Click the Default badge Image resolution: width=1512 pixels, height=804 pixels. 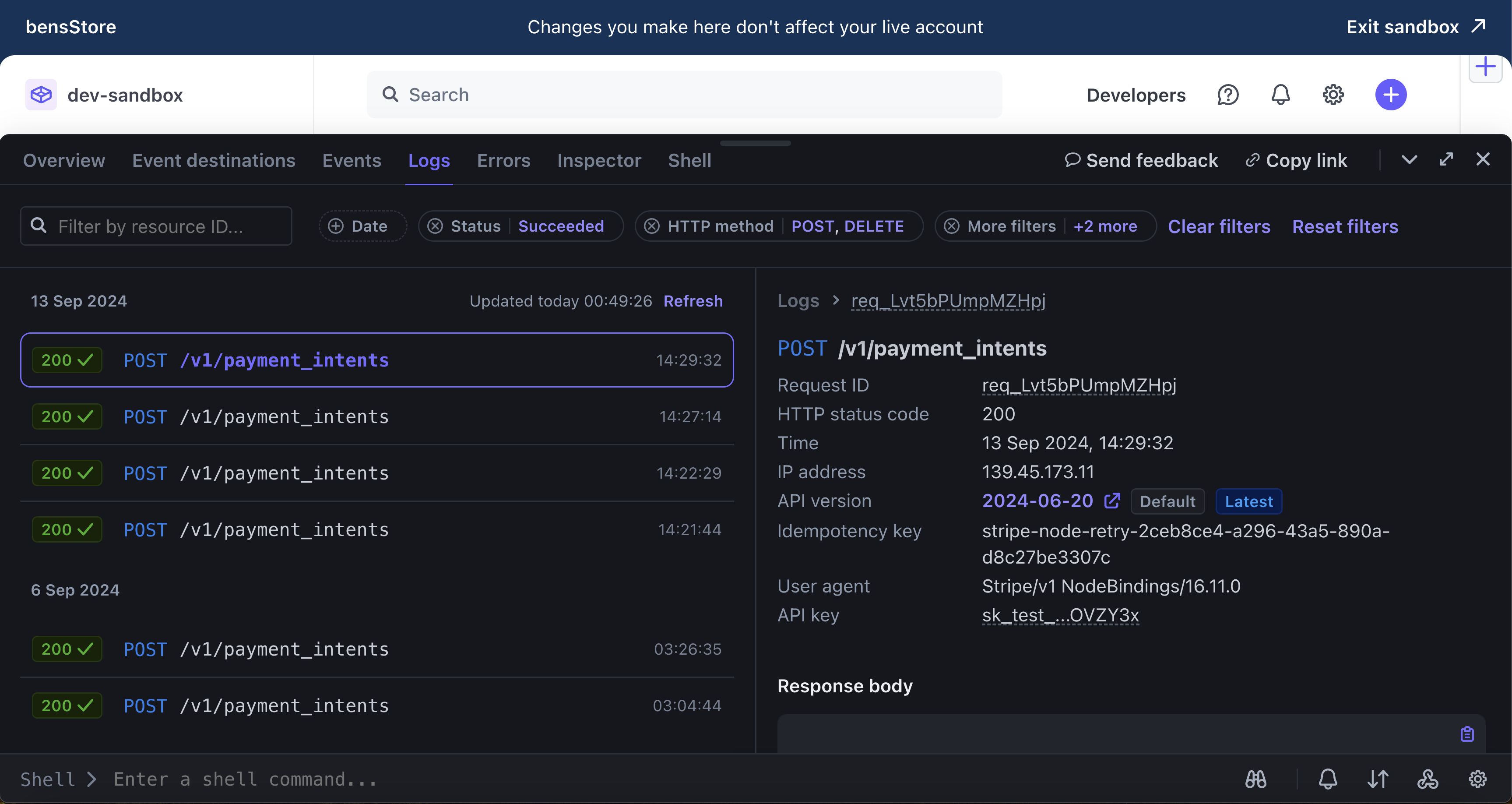(1167, 501)
